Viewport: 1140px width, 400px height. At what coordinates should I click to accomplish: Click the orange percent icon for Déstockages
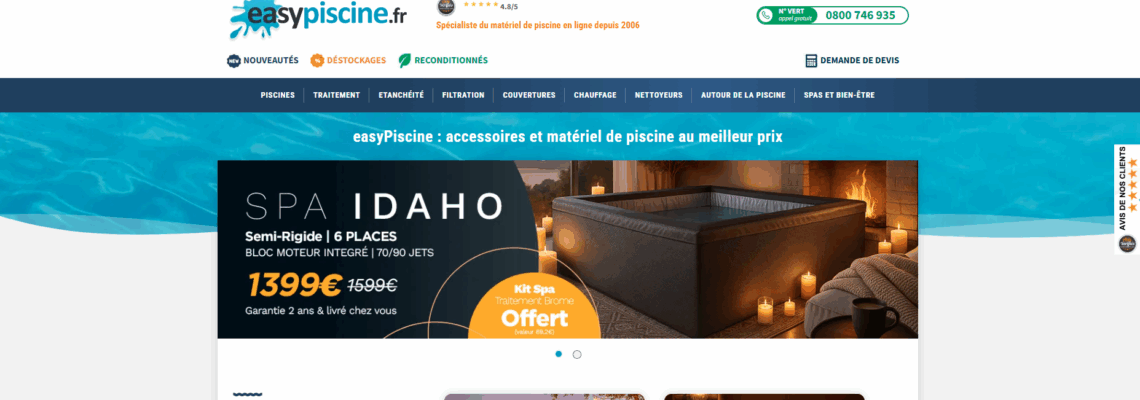317,61
